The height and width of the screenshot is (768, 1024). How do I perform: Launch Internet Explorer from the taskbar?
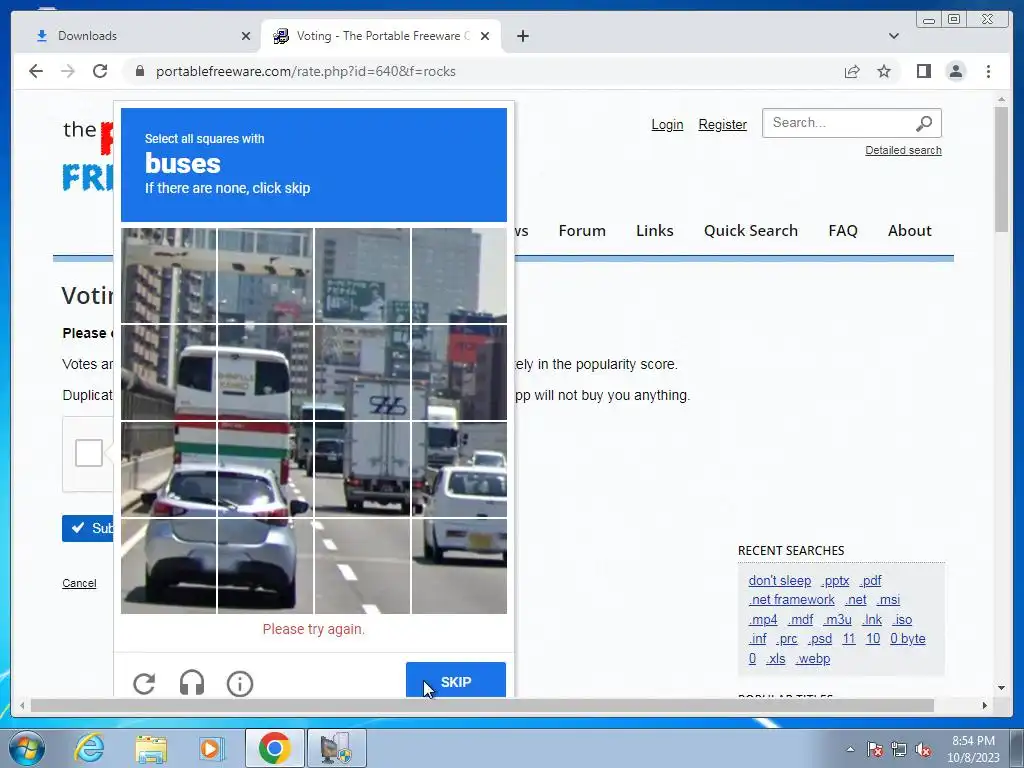click(x=89, y=748)
